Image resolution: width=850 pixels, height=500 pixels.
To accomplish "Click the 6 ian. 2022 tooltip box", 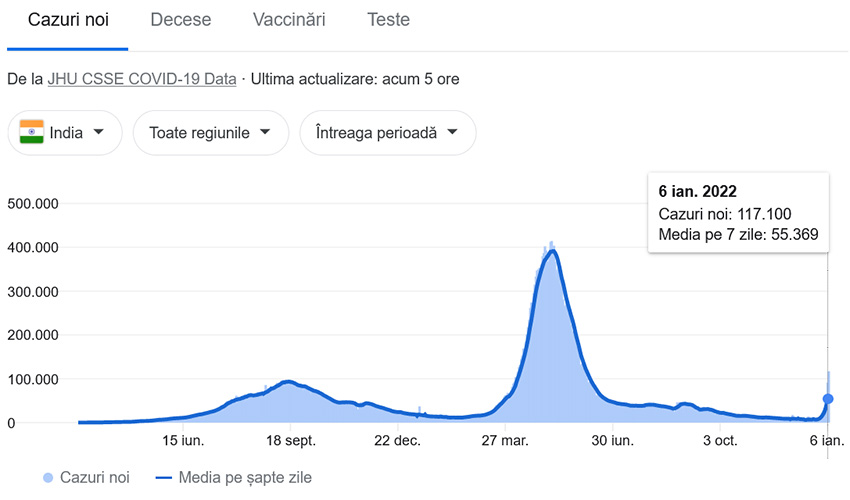I will pyautogui.click(x=738, y=213).
